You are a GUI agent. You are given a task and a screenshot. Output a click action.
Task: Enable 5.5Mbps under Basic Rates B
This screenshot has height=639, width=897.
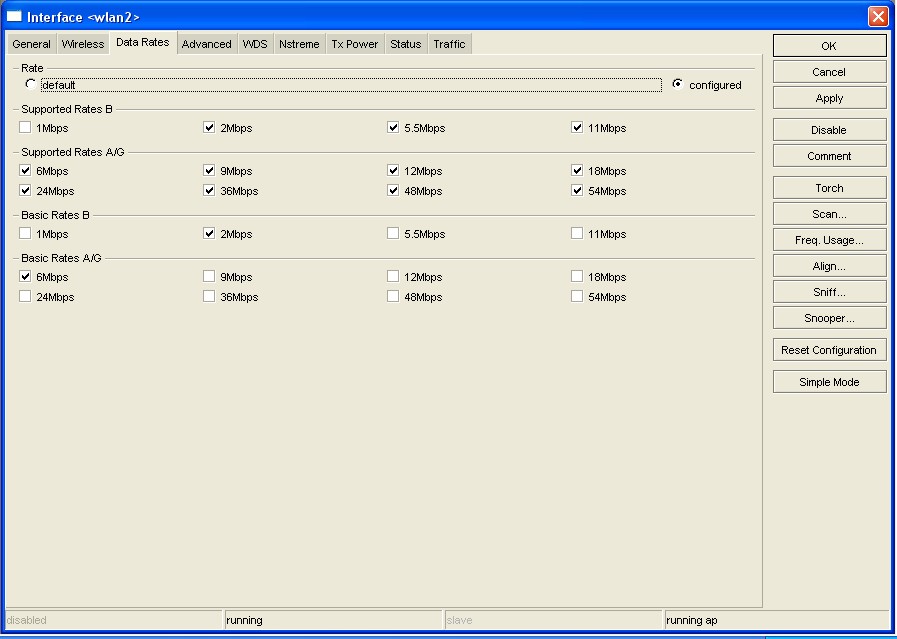click(x=393, y=233)
